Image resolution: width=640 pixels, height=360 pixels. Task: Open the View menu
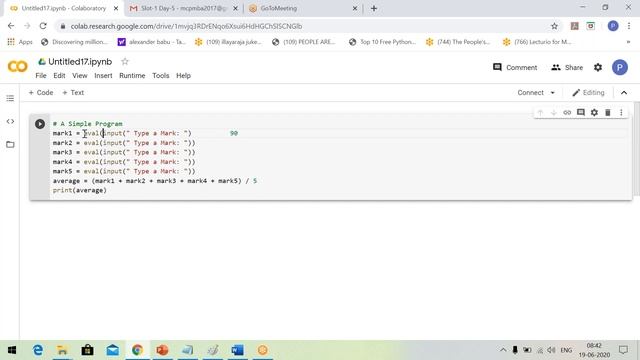click(x=80, y=76)
